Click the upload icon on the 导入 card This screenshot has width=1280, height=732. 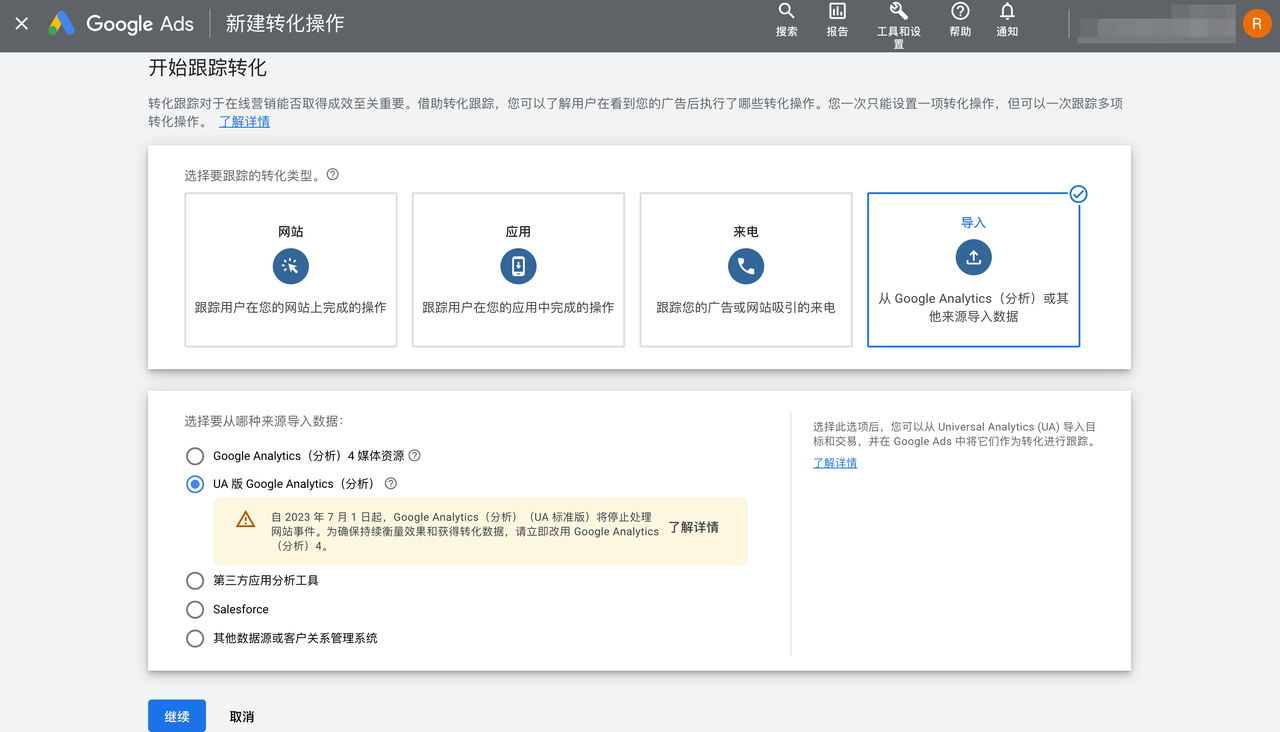tap(973, 257)
